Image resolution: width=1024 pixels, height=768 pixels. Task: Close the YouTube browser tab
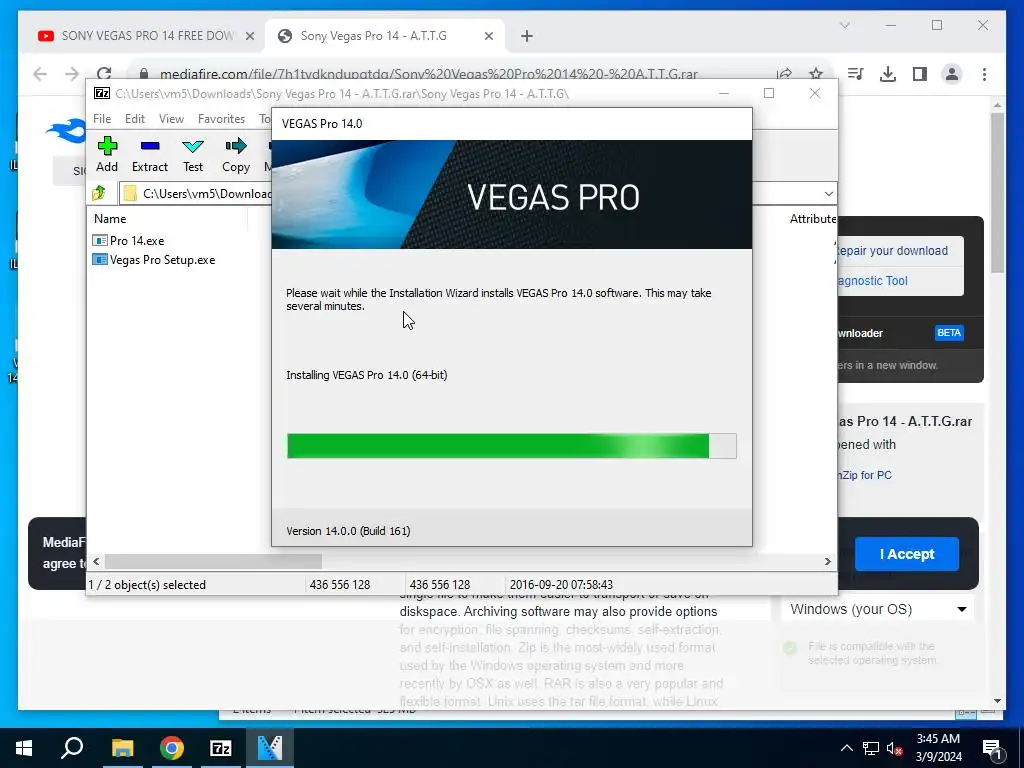[x=249, y=37]
